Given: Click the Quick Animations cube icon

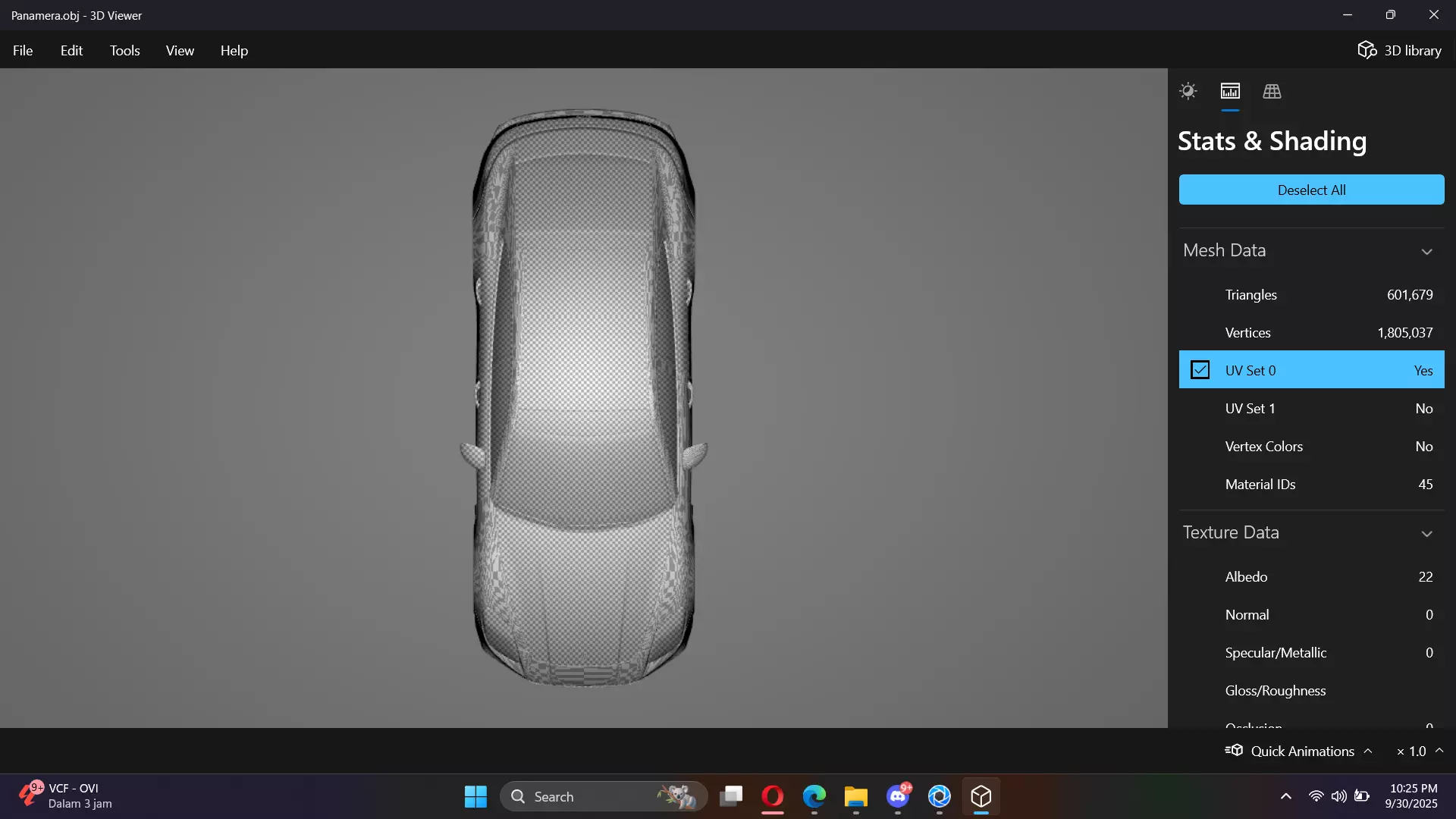Looking at the screenshot, I should [1234, 751].
